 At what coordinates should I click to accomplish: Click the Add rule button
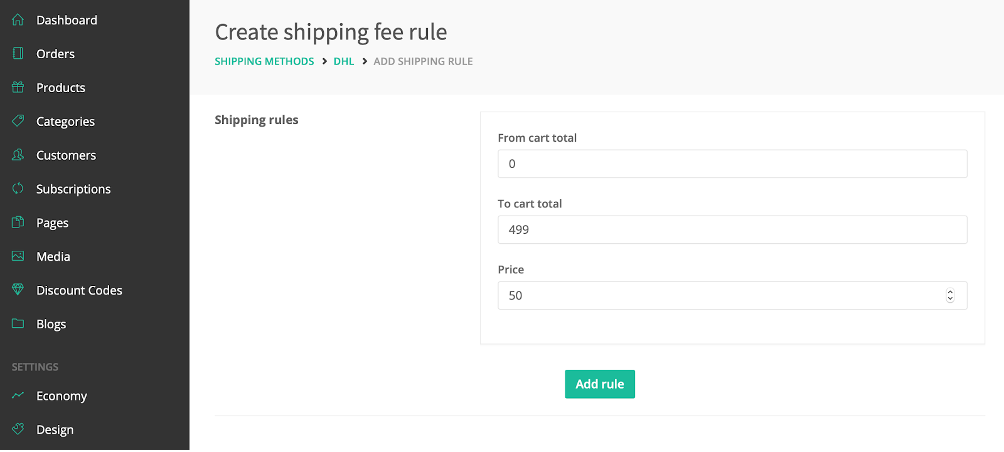pos(600,384)
